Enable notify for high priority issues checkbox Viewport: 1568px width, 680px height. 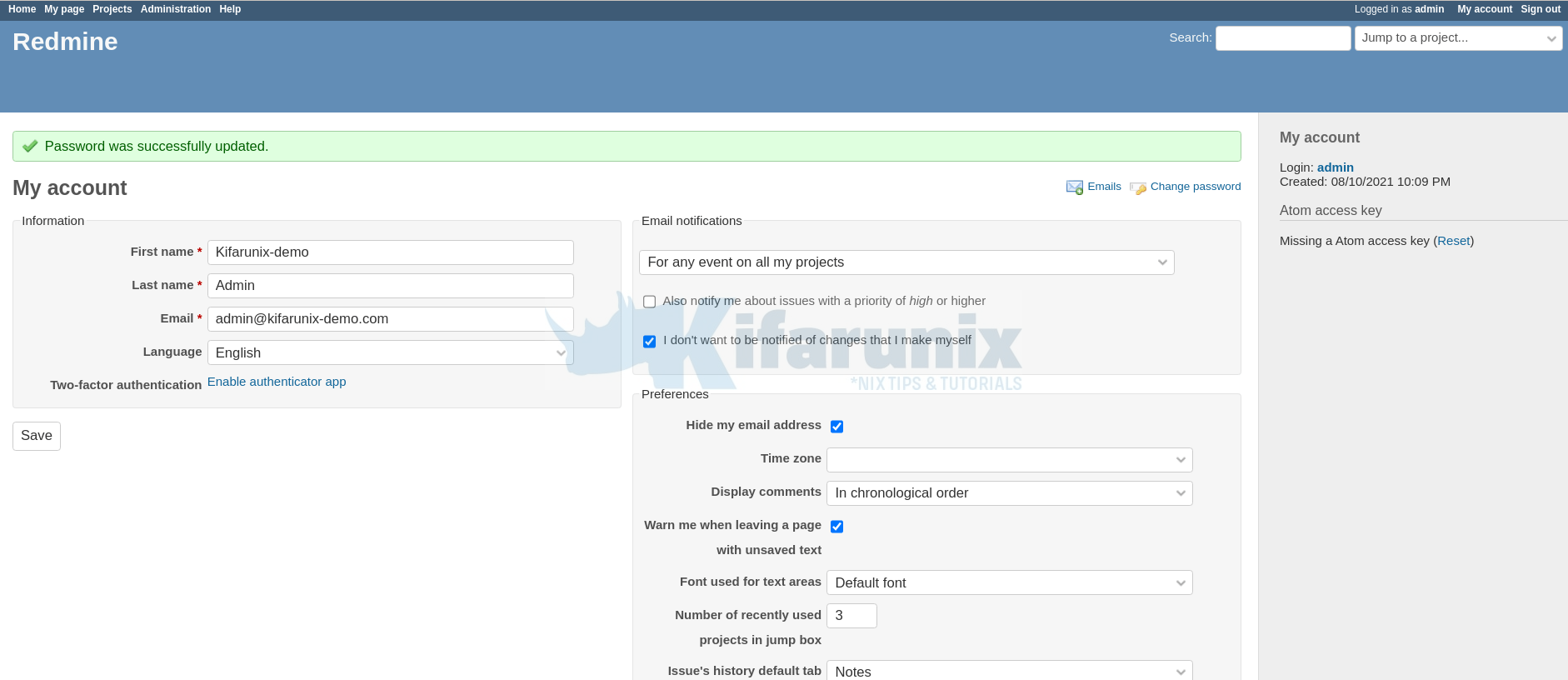tap(650, 302)
